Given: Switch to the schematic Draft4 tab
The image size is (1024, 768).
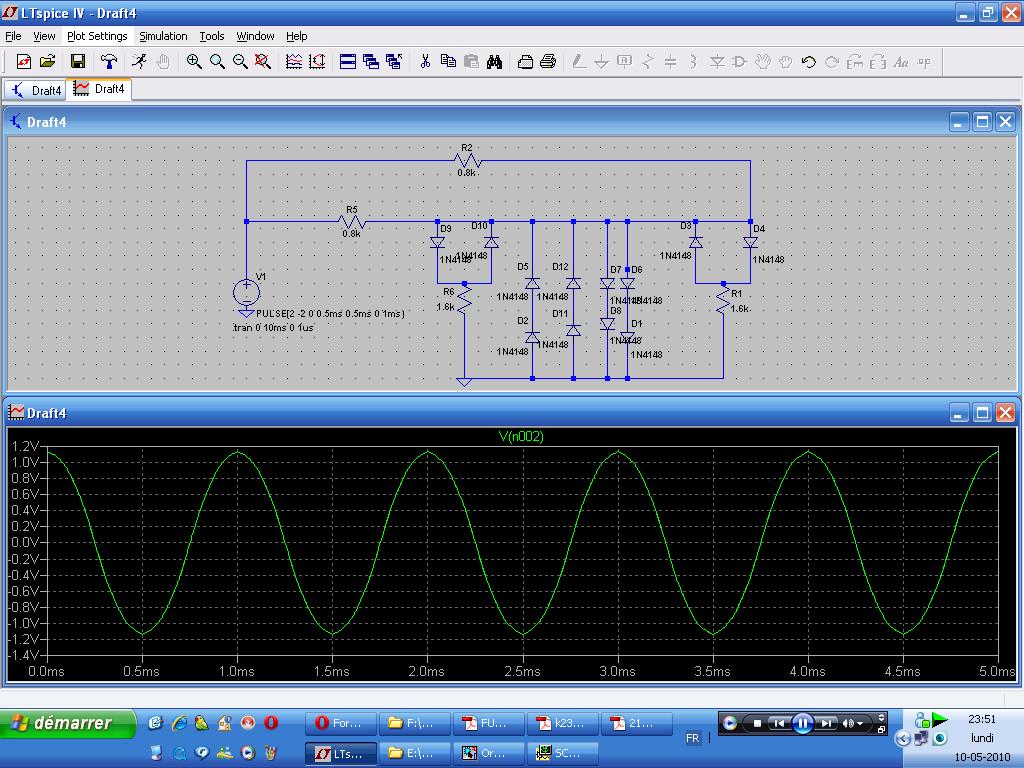Looking at the screenshot, I should pos(35,90).
